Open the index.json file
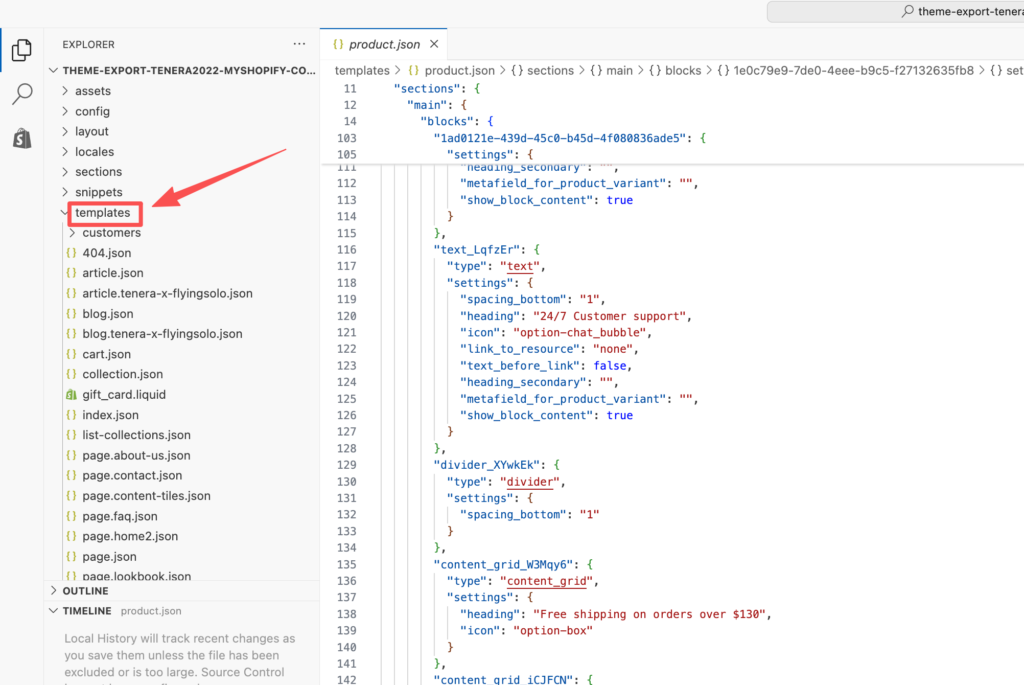This screenshot has width=1024, height=685. (110, 415)
